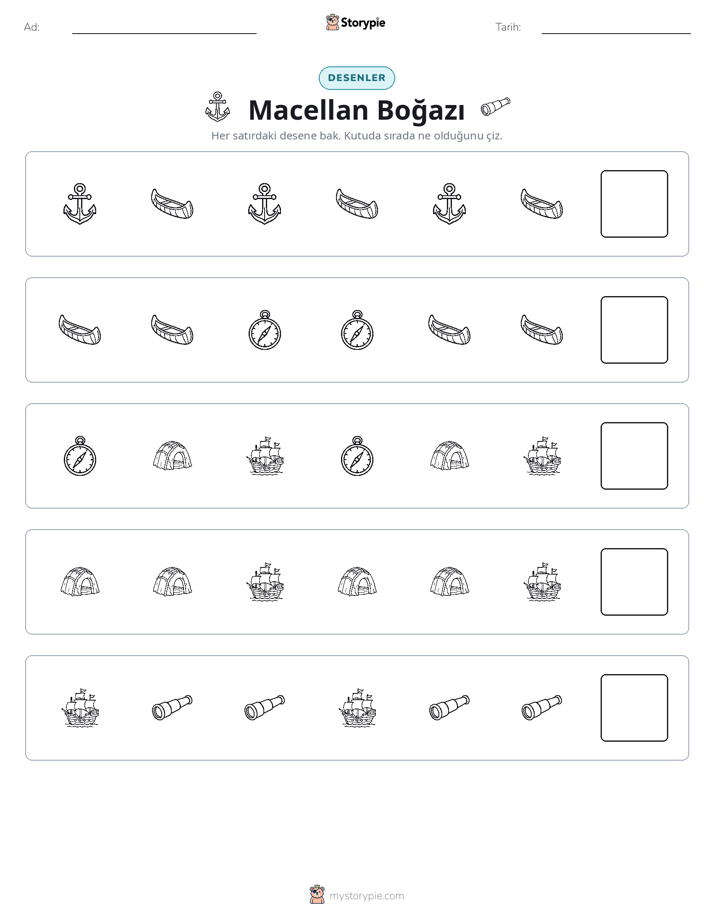Click the last spyglass in row five
Viewport: 714px width, 924px height.
coord(541,708)
